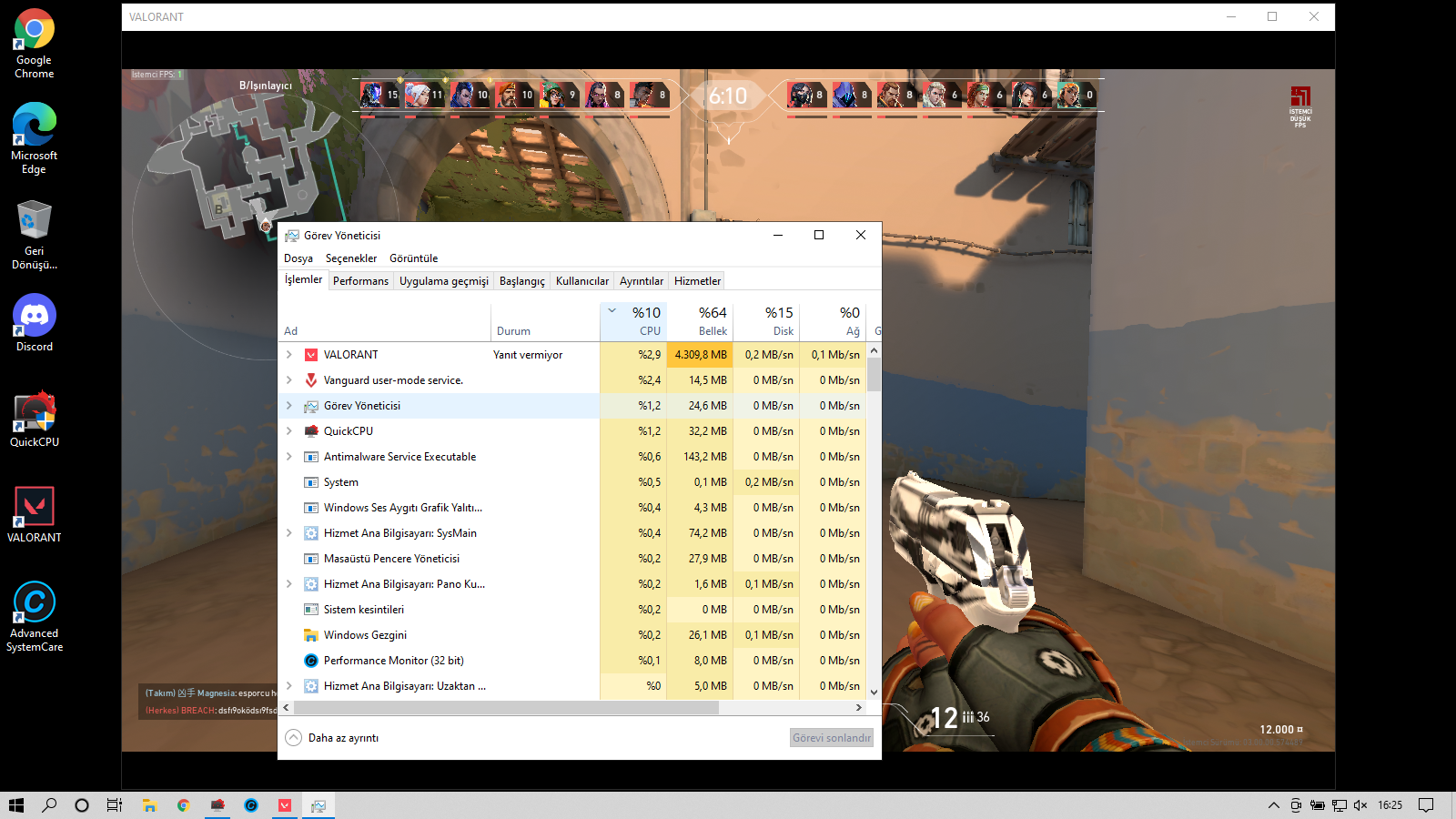Expand the Antimalware Service Executable row
This screenshot has height=819, width=1456.
[289, 457]
